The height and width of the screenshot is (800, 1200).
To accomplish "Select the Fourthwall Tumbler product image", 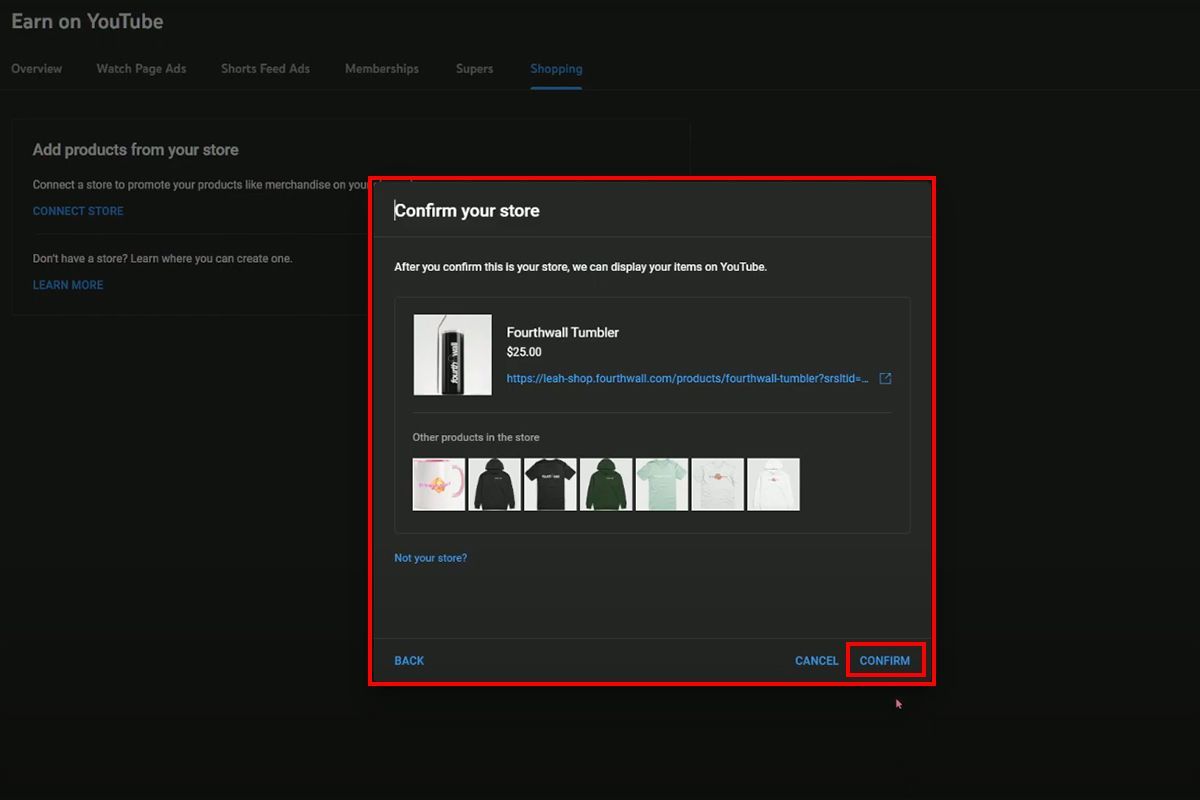I will click(452, 355).
